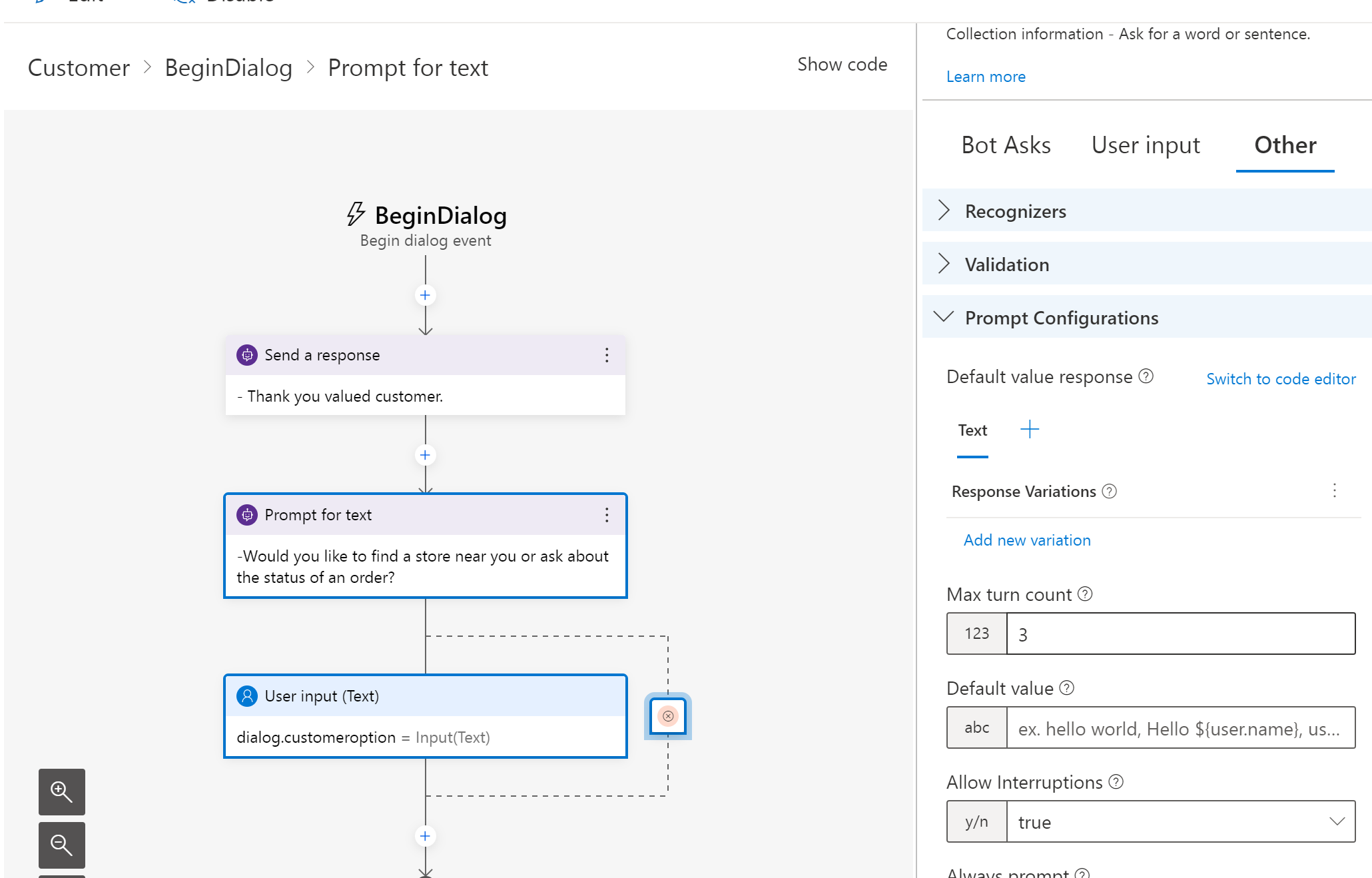Click the Max turn count help icon
This screenshot has width=1372, height=878.
click(1085, 594)
